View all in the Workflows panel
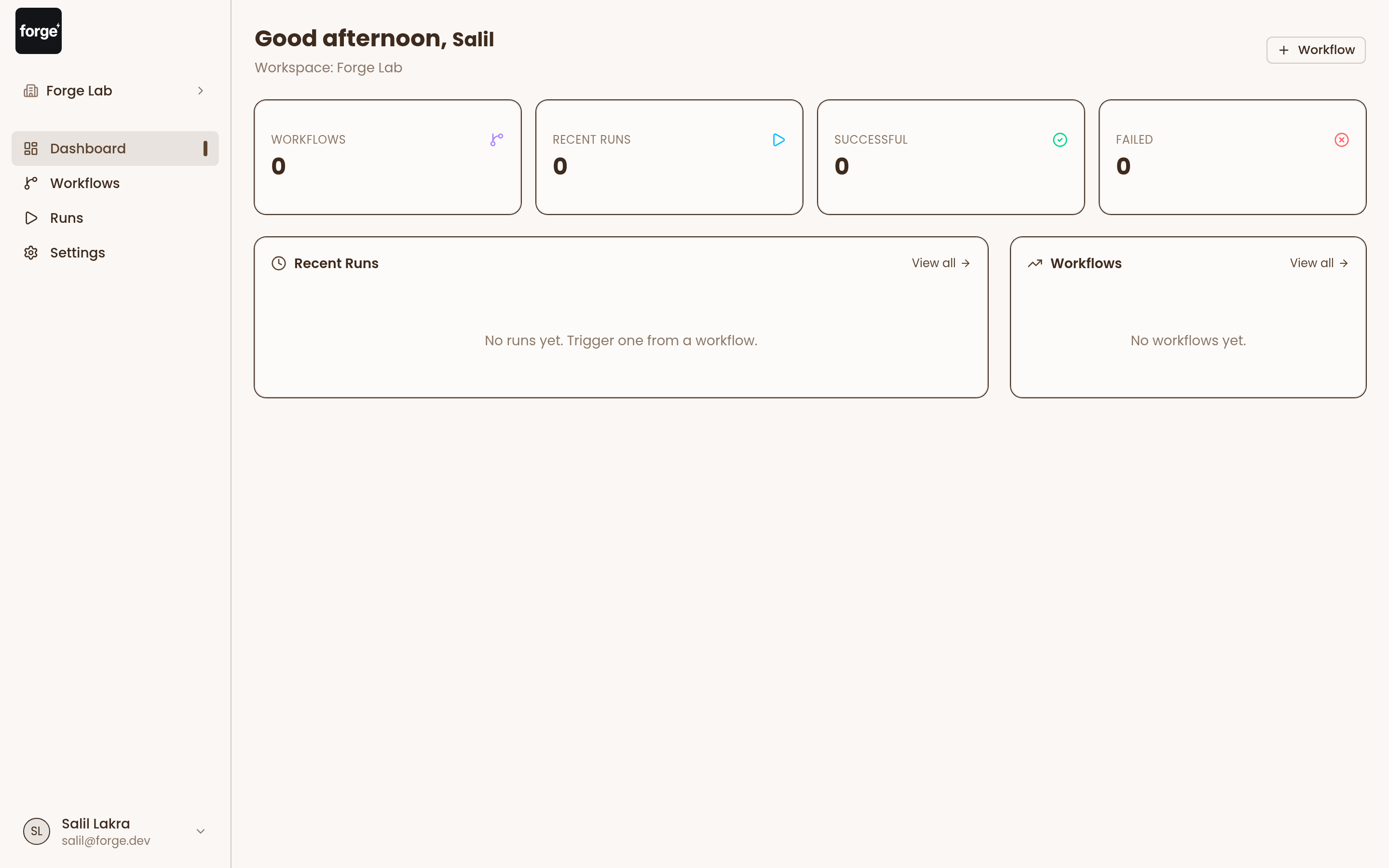1389x868 pixels. (1319, 263)
